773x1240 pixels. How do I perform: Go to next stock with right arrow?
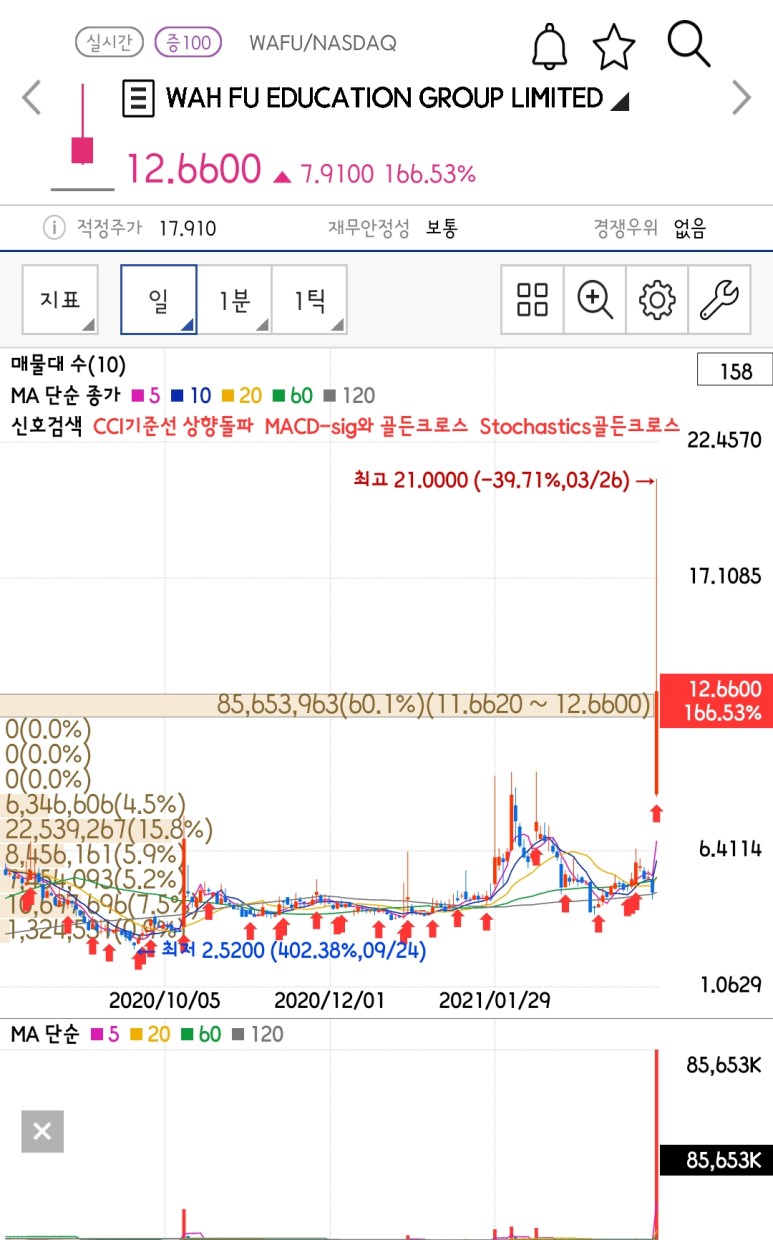(x=741, y=98)
